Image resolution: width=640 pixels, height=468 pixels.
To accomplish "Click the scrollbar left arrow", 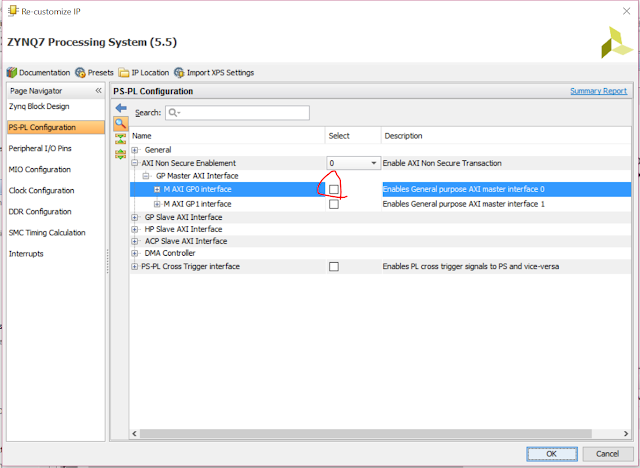I will pos(135,433).
